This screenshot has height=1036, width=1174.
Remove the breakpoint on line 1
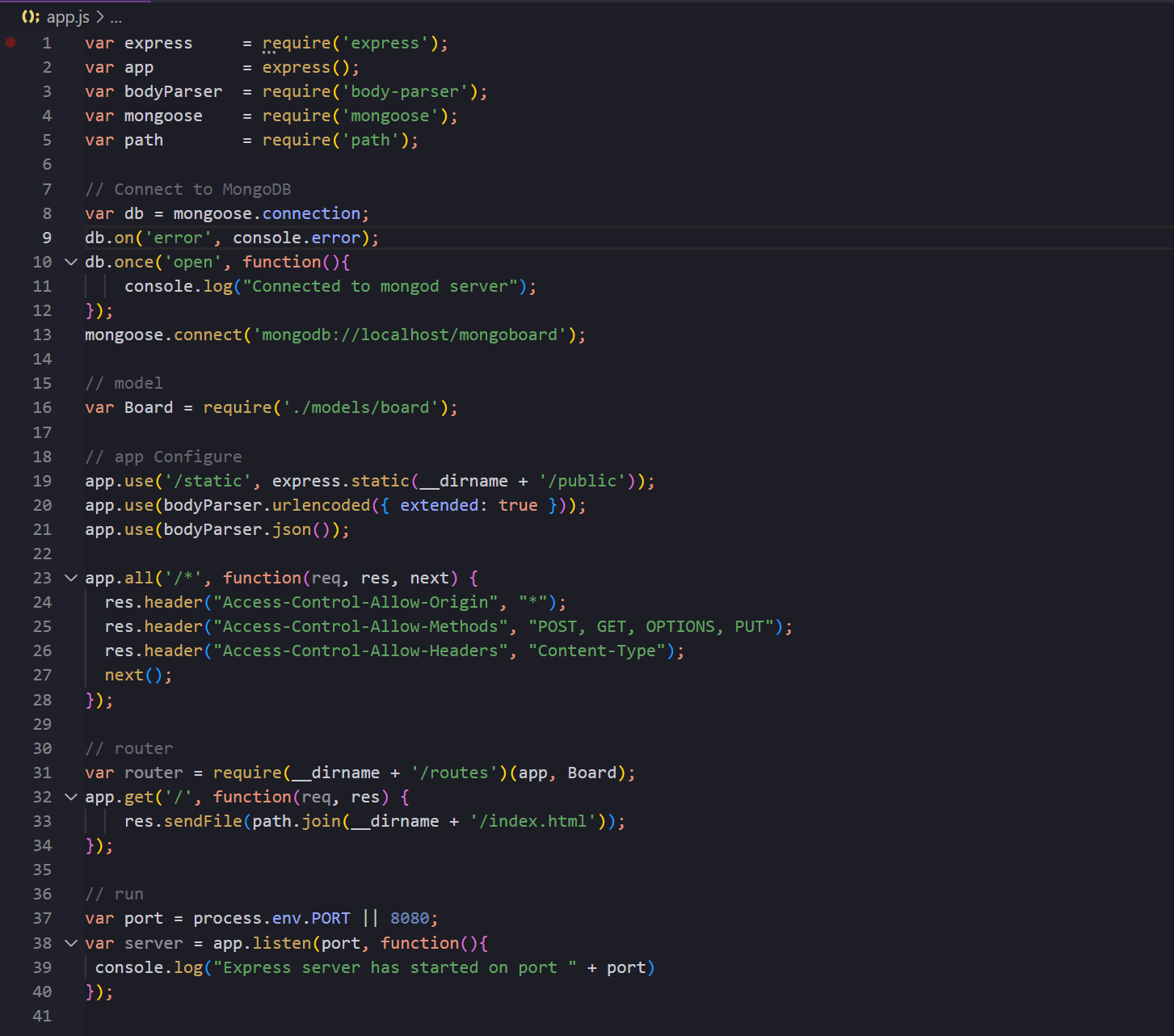[11, 43]
